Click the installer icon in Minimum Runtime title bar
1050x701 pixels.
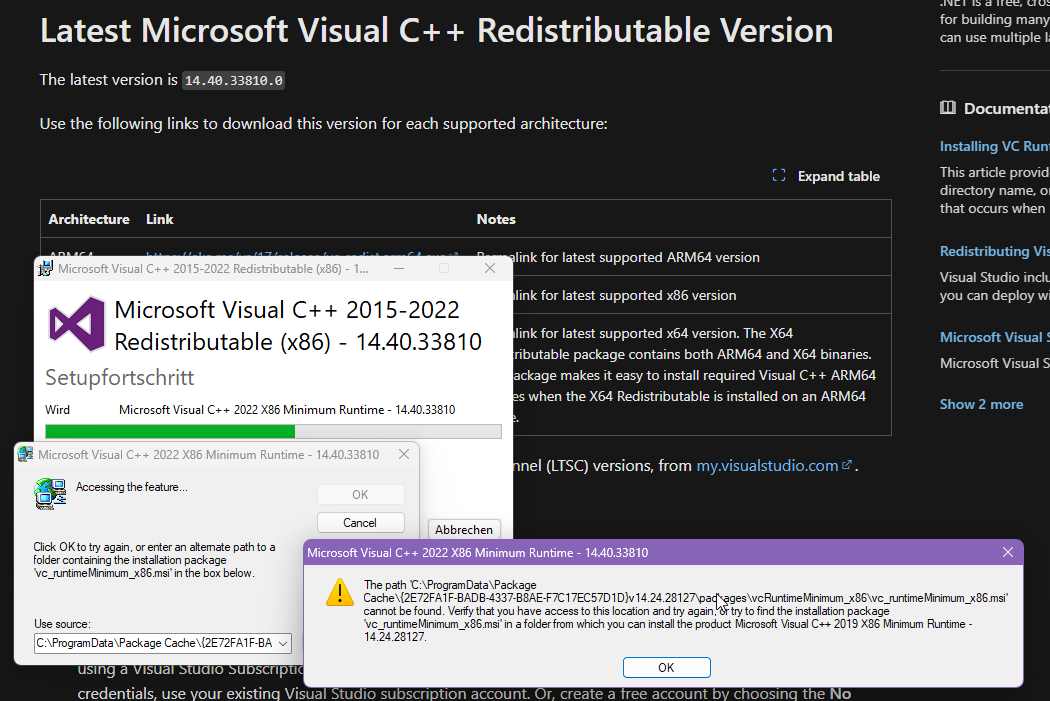click(x=25, y=454)
